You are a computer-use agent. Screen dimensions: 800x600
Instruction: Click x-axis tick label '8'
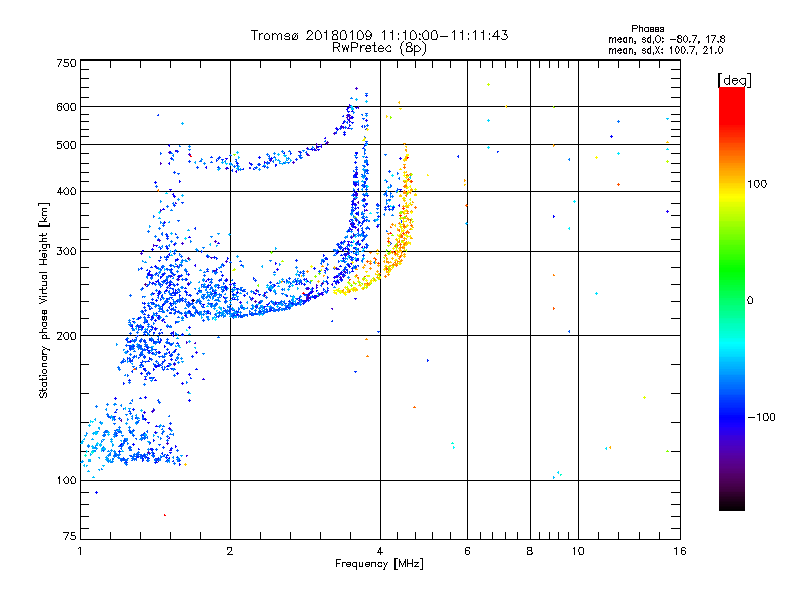pos(530,551)
